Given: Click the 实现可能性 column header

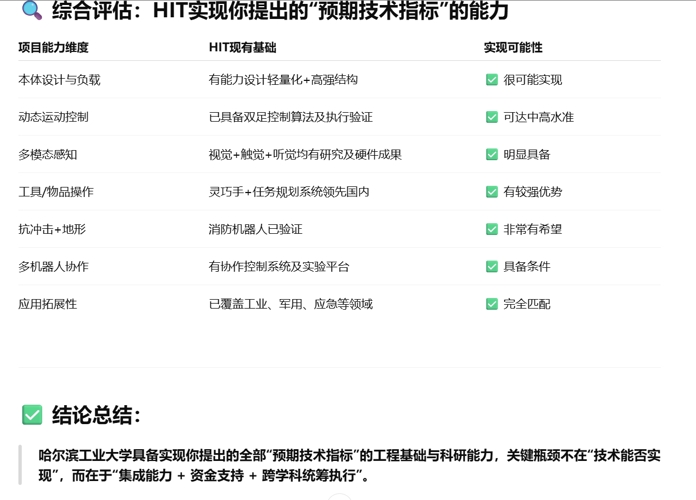Looking at the screenshot, I should tap(513, 48).
